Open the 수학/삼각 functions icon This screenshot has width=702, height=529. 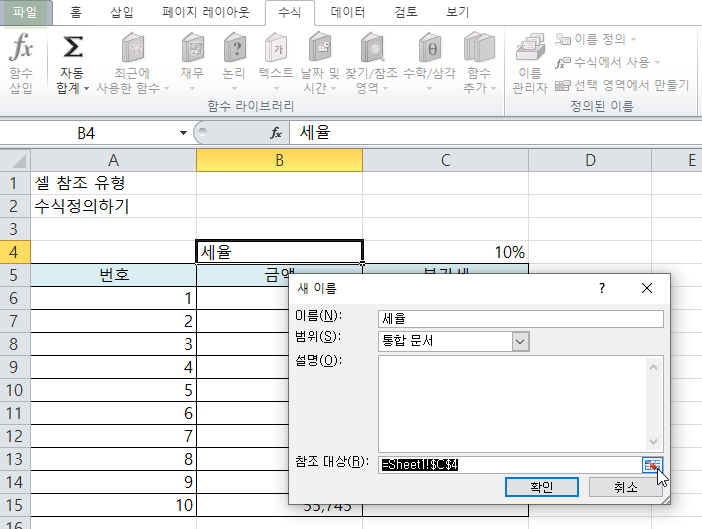(x=430, y=47)
